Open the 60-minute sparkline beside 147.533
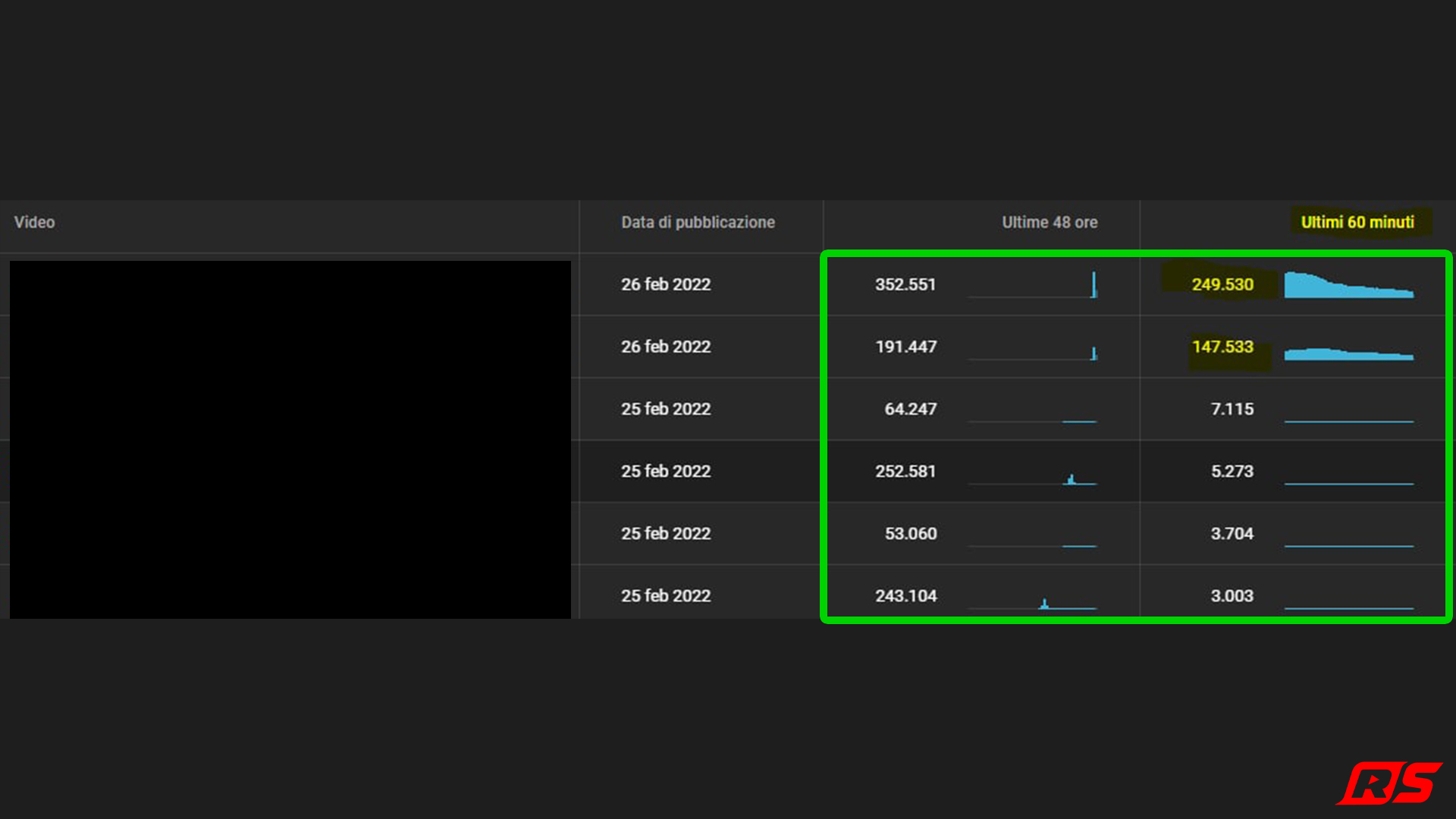This screenshot has height=819, width=1456. pyautogui.click(x=1349, y=353)
